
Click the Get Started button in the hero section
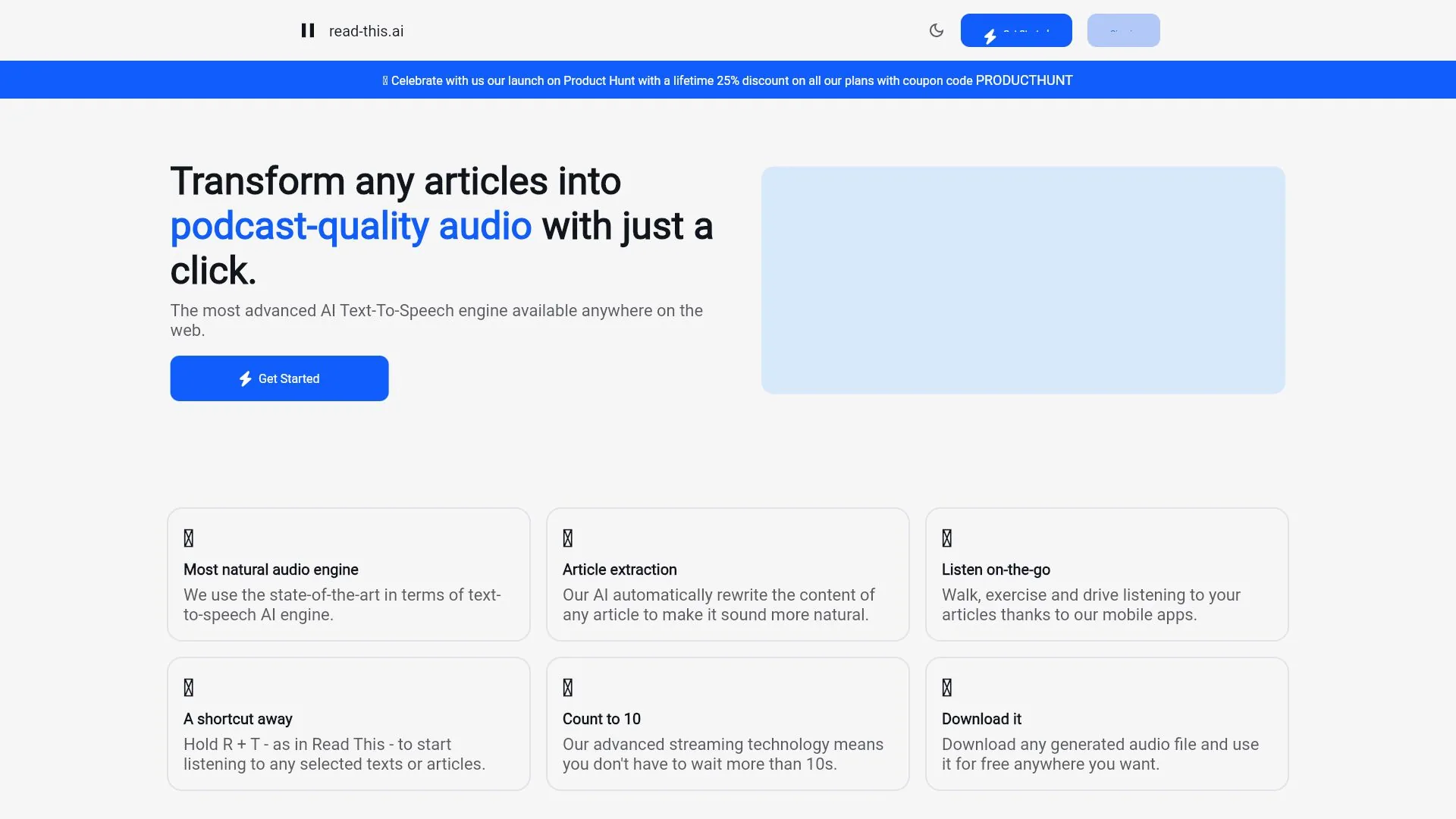(x=279, y=378)
